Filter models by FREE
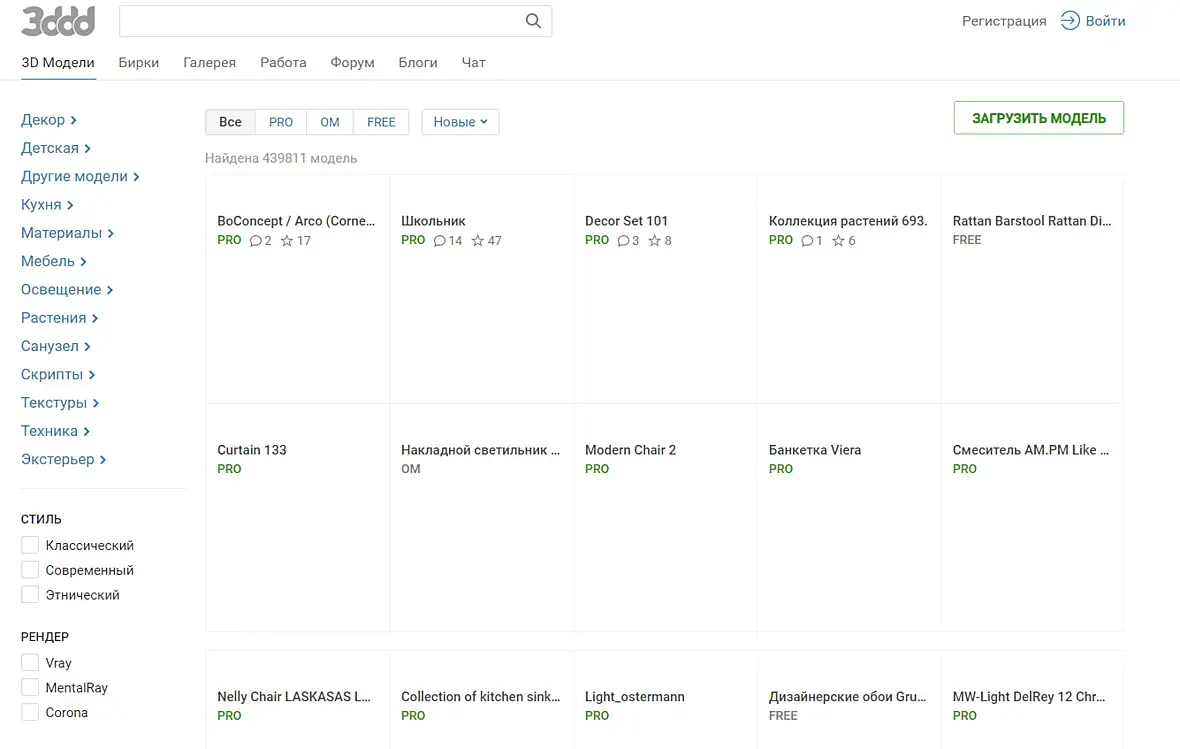Viewport: 1180px width, 749px height. [x=381, y=122]
